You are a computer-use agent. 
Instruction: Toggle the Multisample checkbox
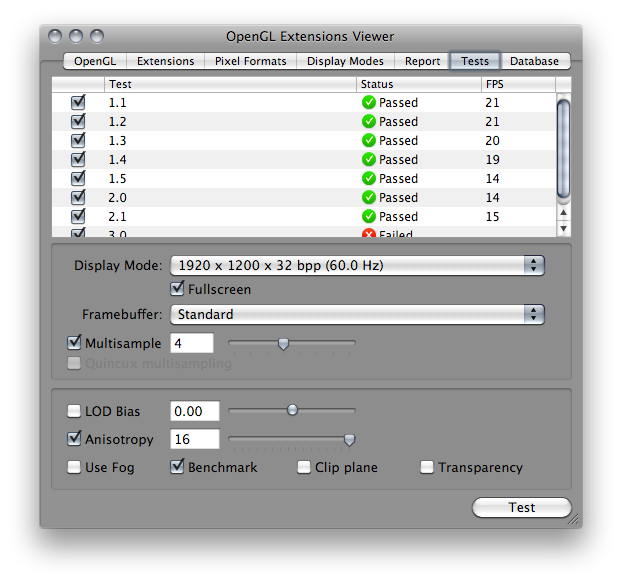tap(74, 343)
